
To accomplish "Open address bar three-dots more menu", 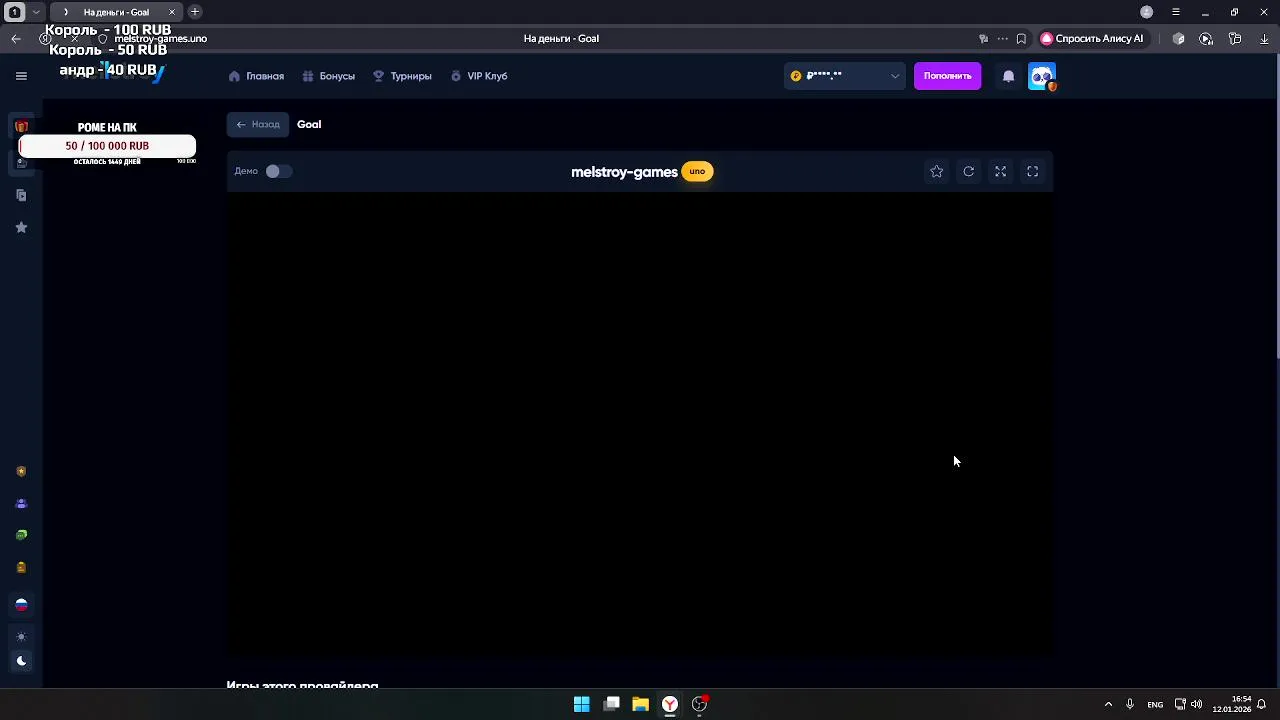I will [x=1002, y=39].
